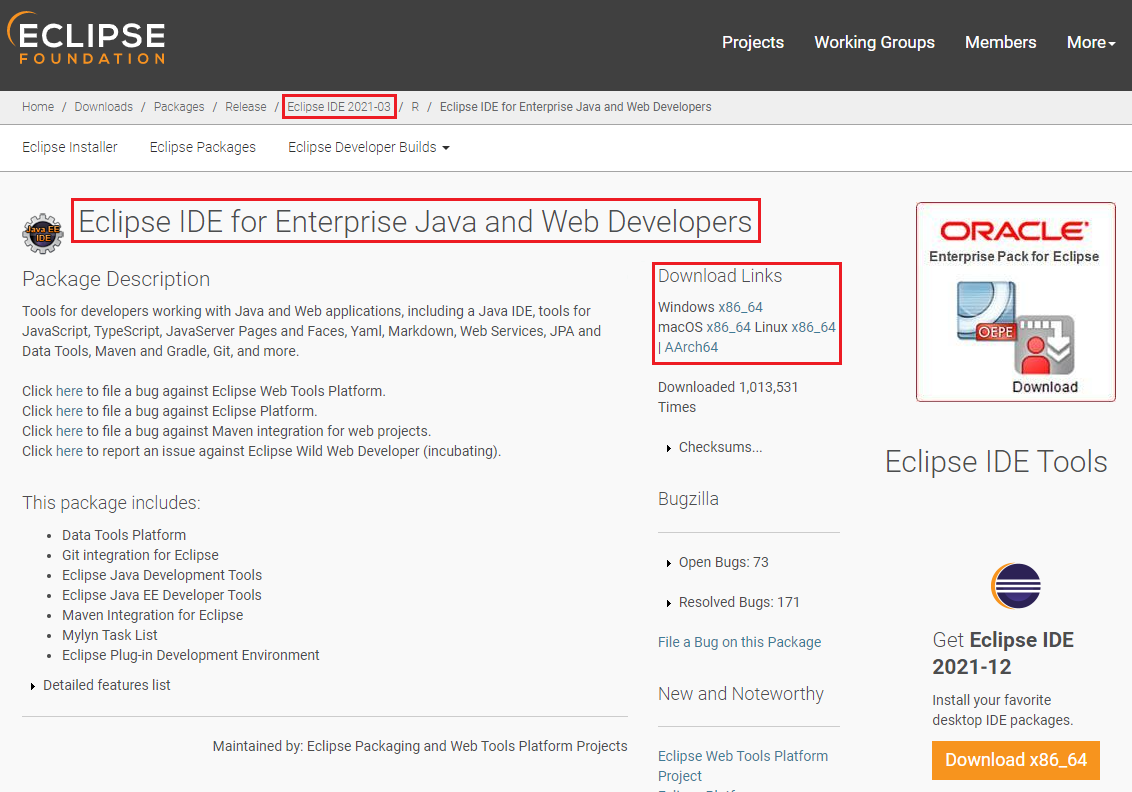1132x792 pixels.
Task: Expand Open Bugs: 73 entry
Action: coord(723,562)
